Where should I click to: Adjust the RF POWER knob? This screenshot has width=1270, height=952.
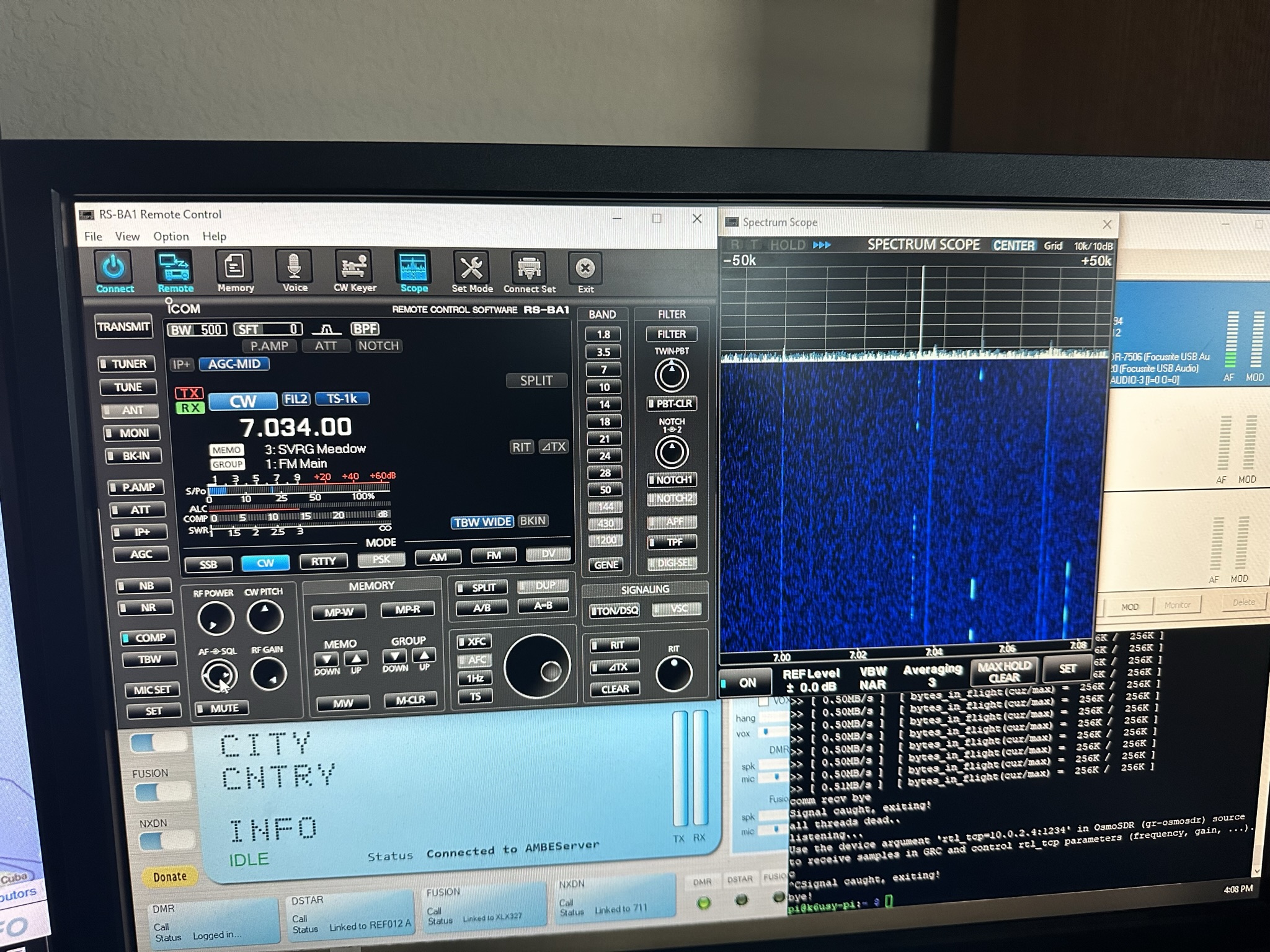click(x=215, y=618)
